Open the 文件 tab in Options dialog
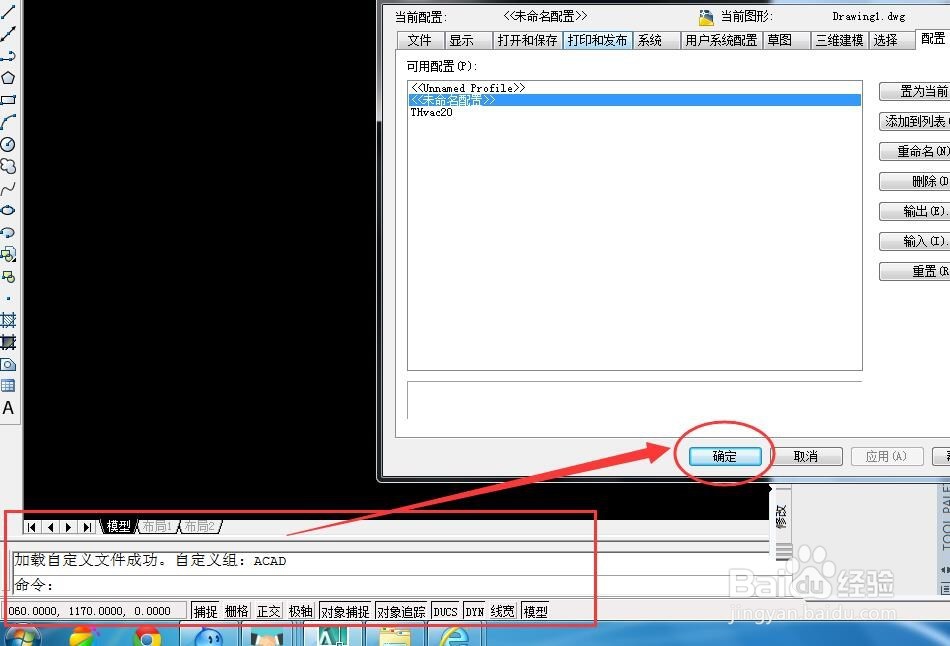The width and height of the screenshot is (950, 646). coord(420,40)
